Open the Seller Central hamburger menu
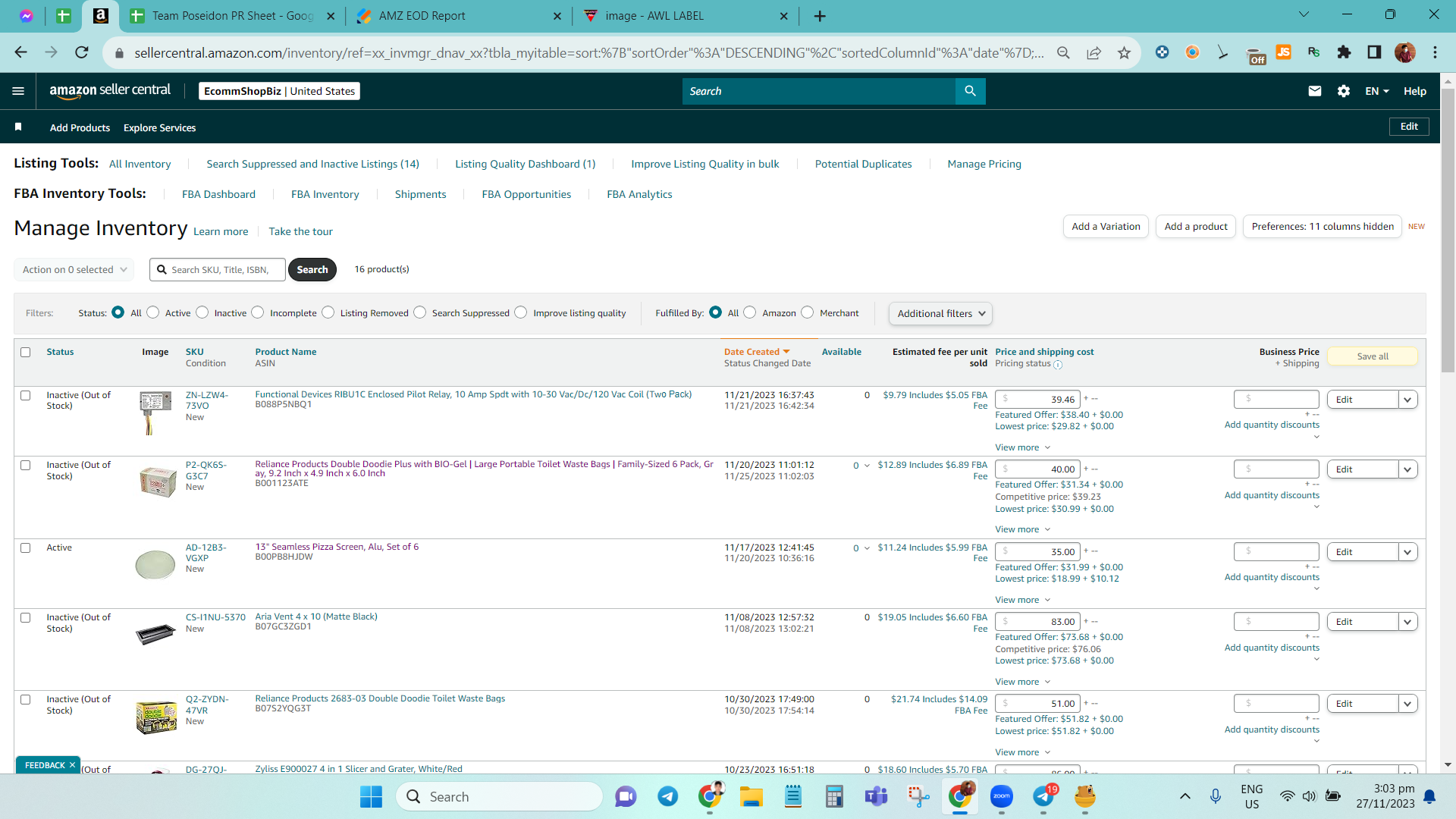 18,91
